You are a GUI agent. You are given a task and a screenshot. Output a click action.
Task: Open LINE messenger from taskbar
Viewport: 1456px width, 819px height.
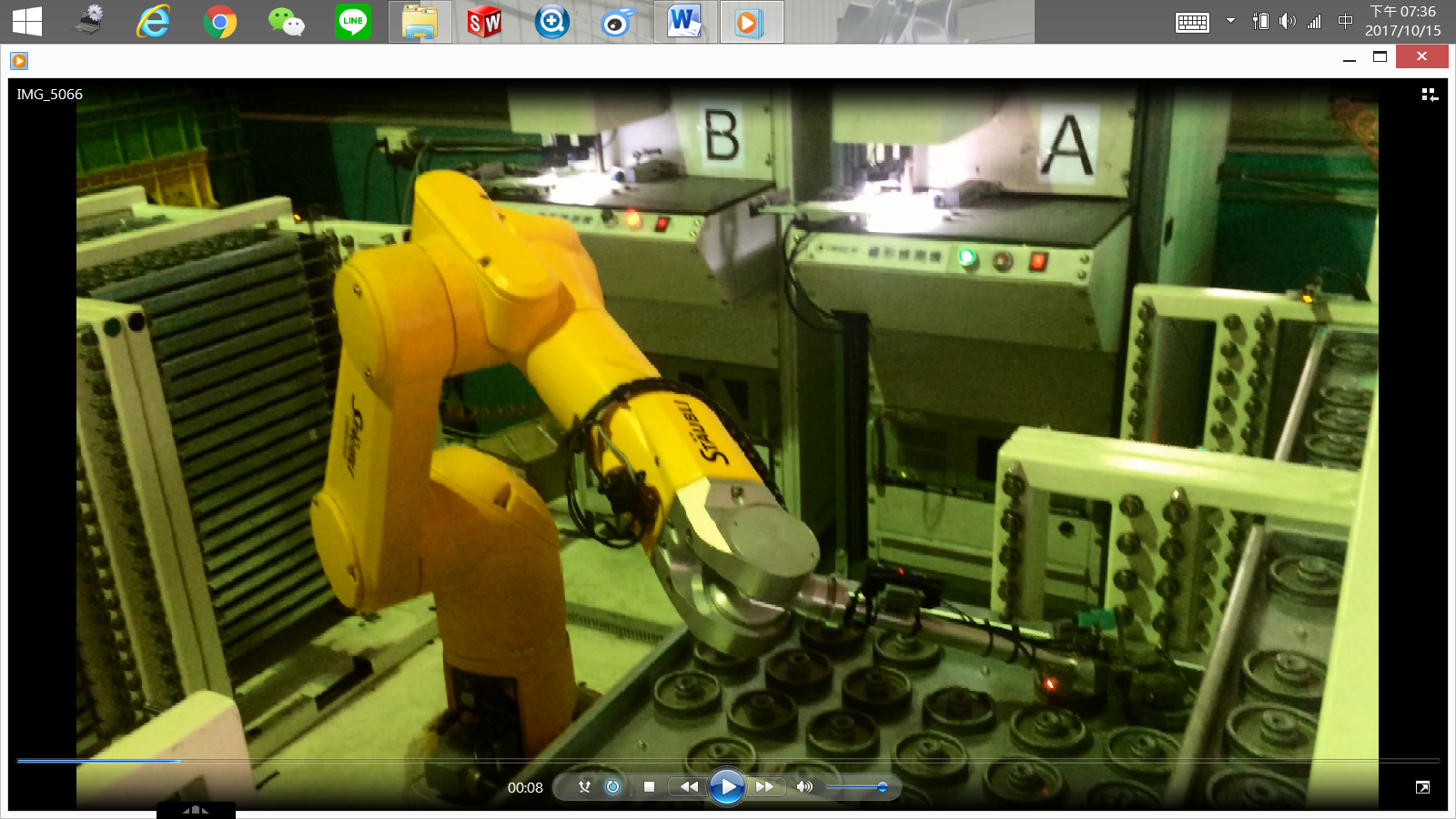click(352, 22)
